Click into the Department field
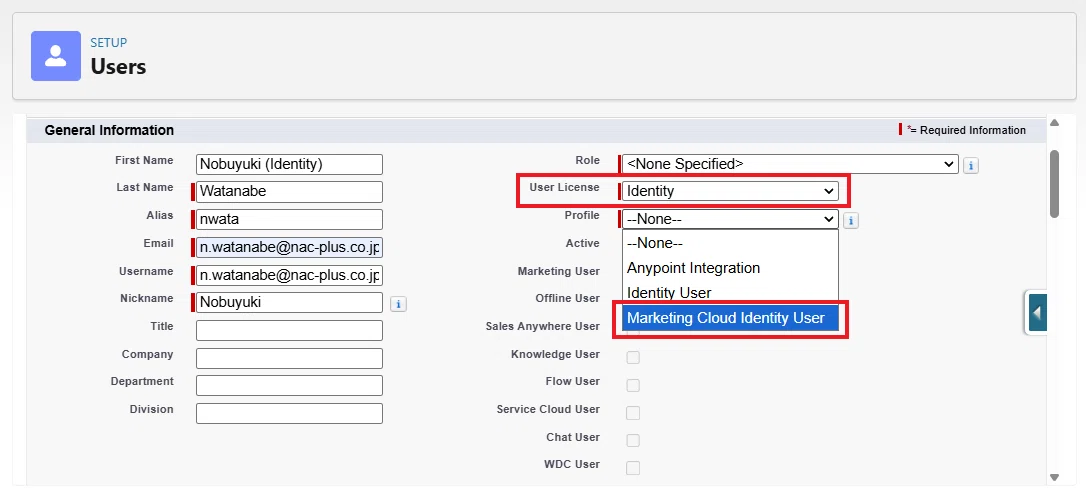The height and width of the screenshot is (494, 1086). tap(290, 385)
